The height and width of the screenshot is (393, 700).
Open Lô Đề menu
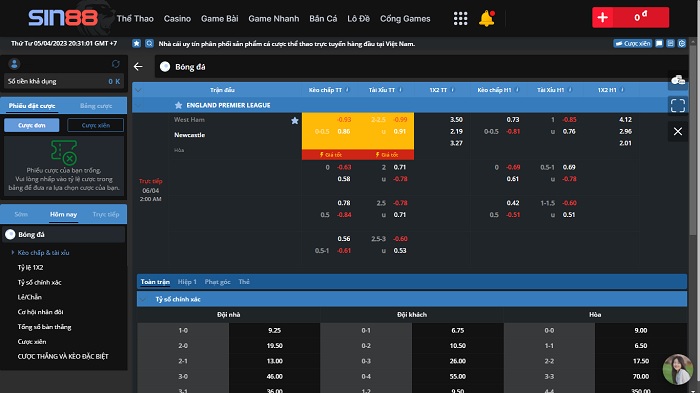pyautogui.click(x=358, y=18)
